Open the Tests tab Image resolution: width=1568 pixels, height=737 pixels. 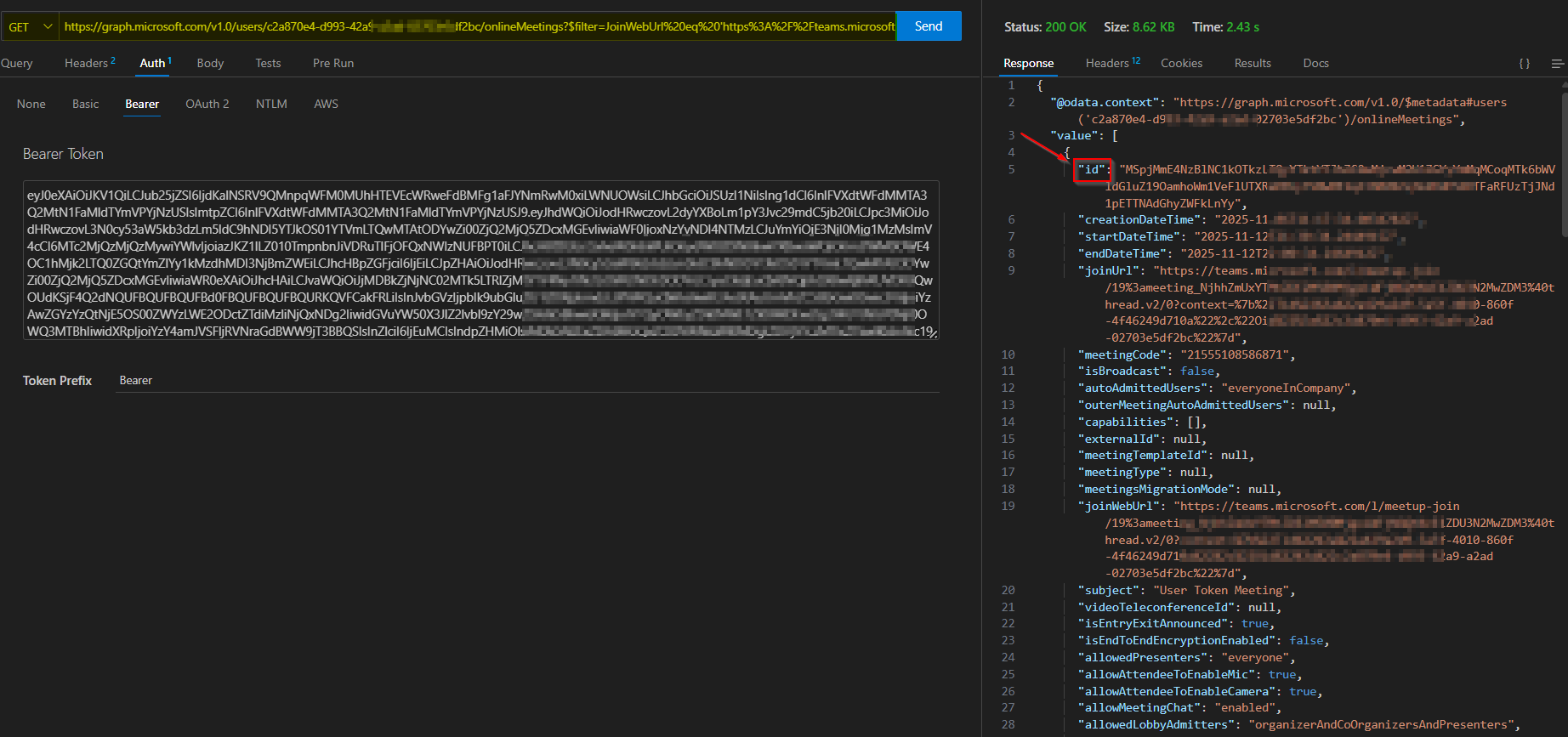pyautogui.click(x=268, y=63)
